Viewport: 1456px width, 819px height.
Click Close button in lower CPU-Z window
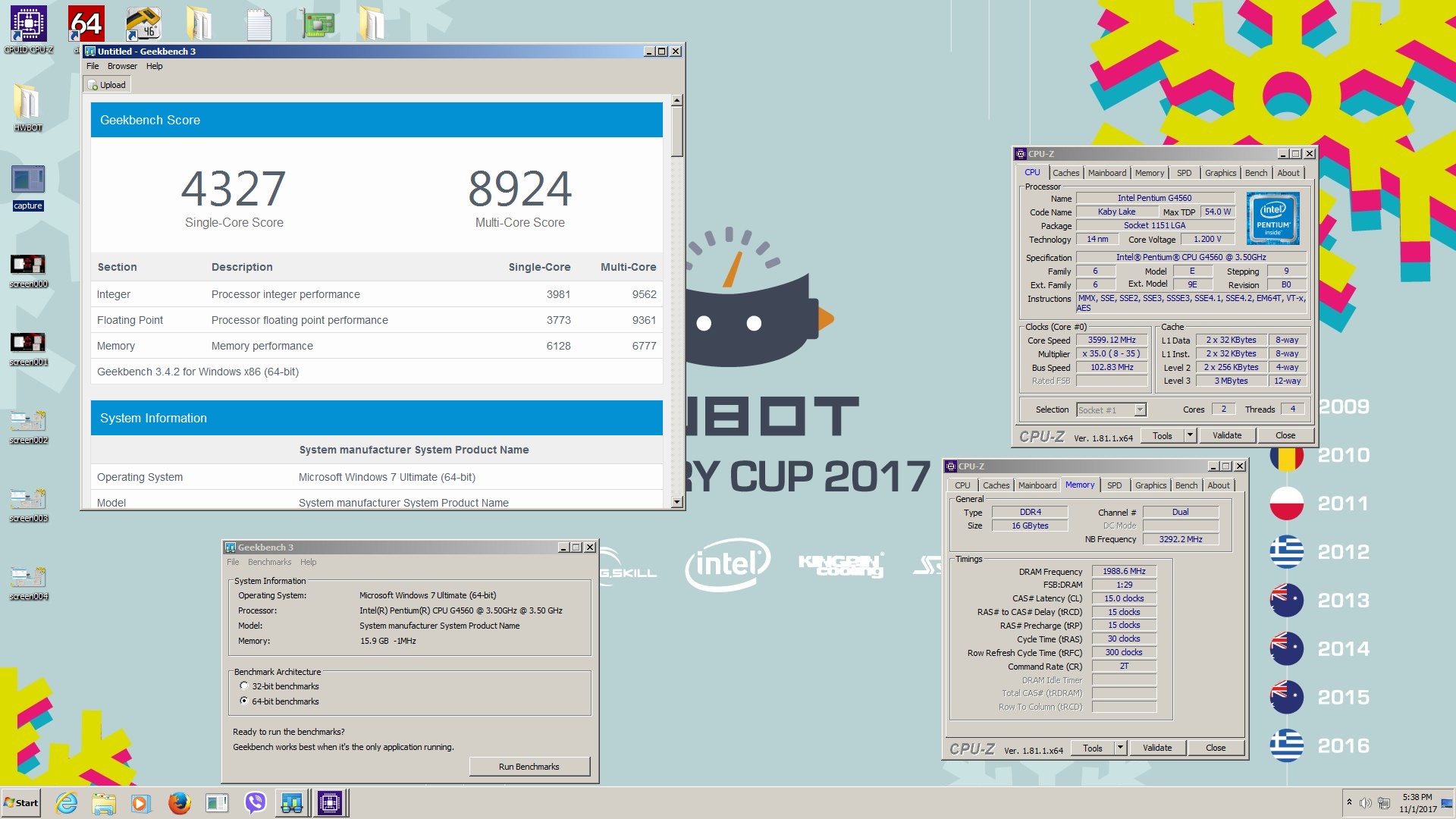pyautogui.click(x=1215, y=748)
